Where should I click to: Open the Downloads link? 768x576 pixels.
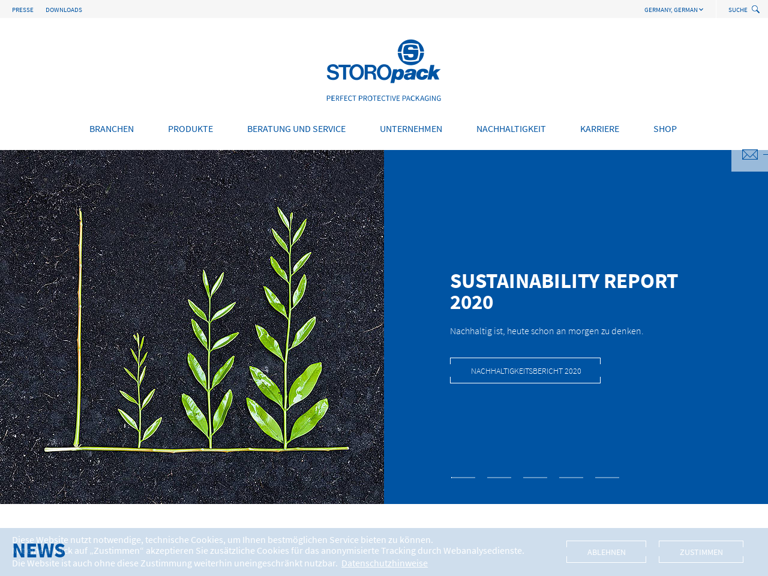pos(64,10)
